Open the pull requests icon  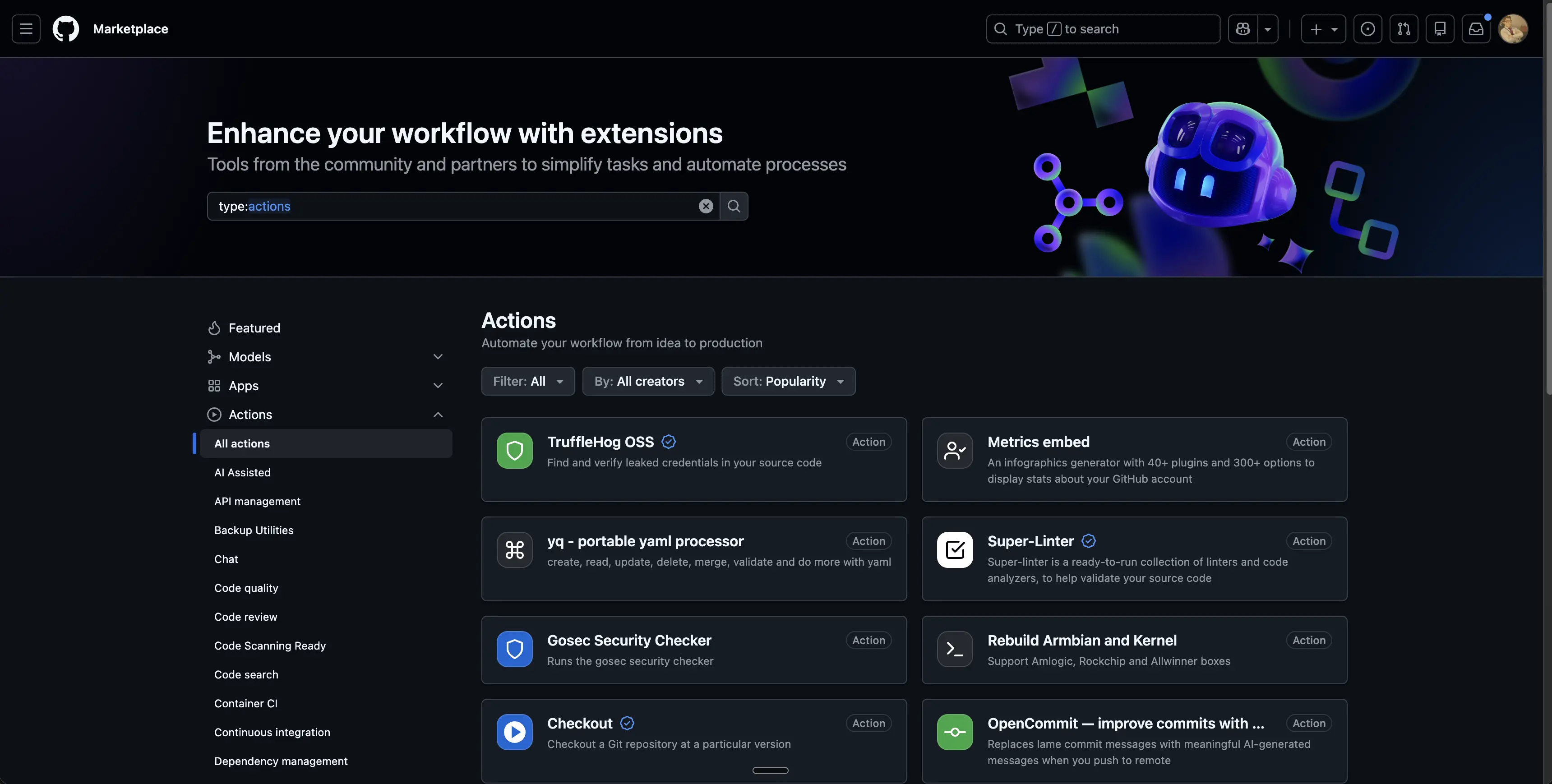click(x=1404, y=29)
